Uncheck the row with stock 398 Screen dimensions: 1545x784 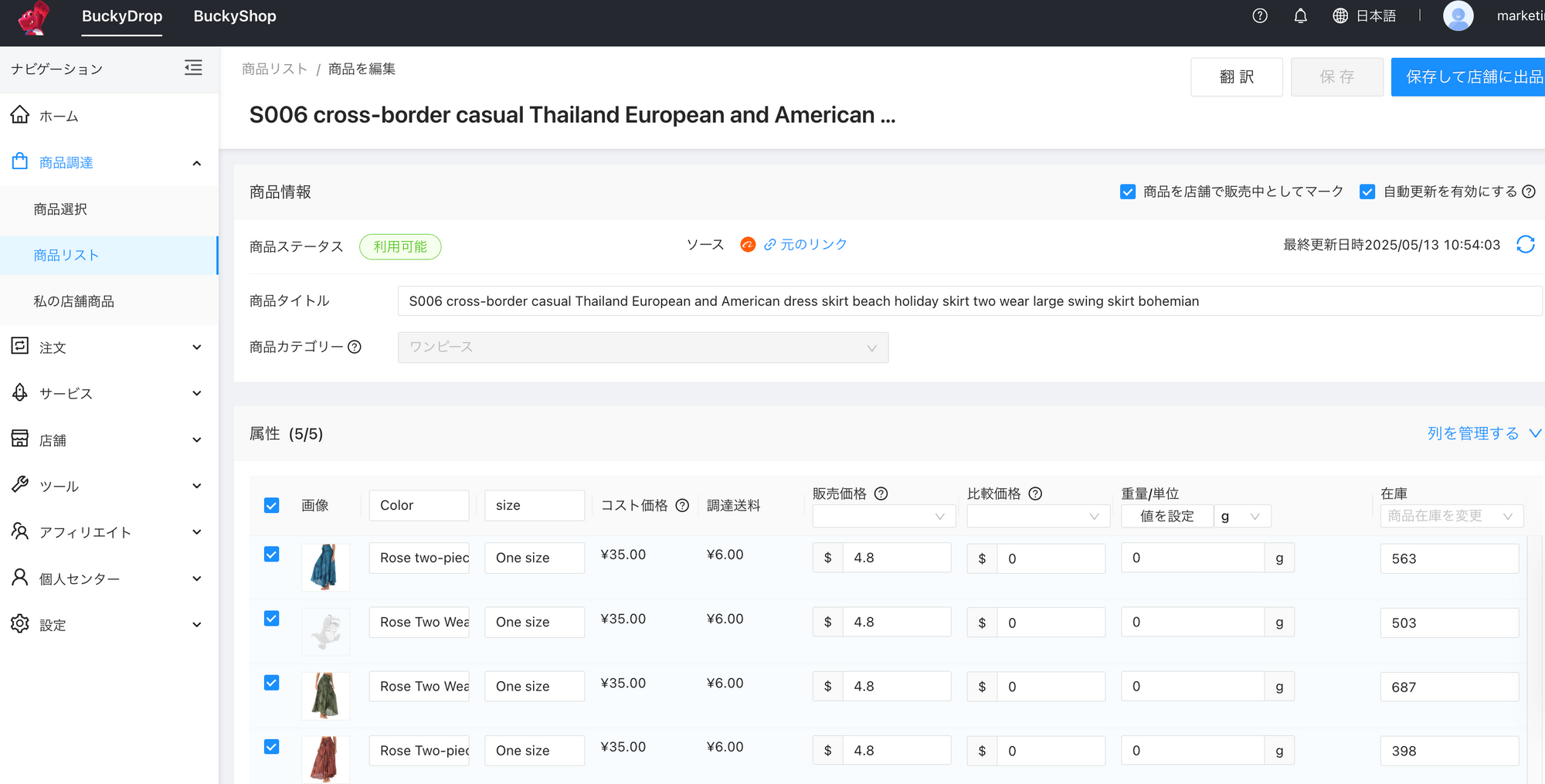(x=271, y=747)
